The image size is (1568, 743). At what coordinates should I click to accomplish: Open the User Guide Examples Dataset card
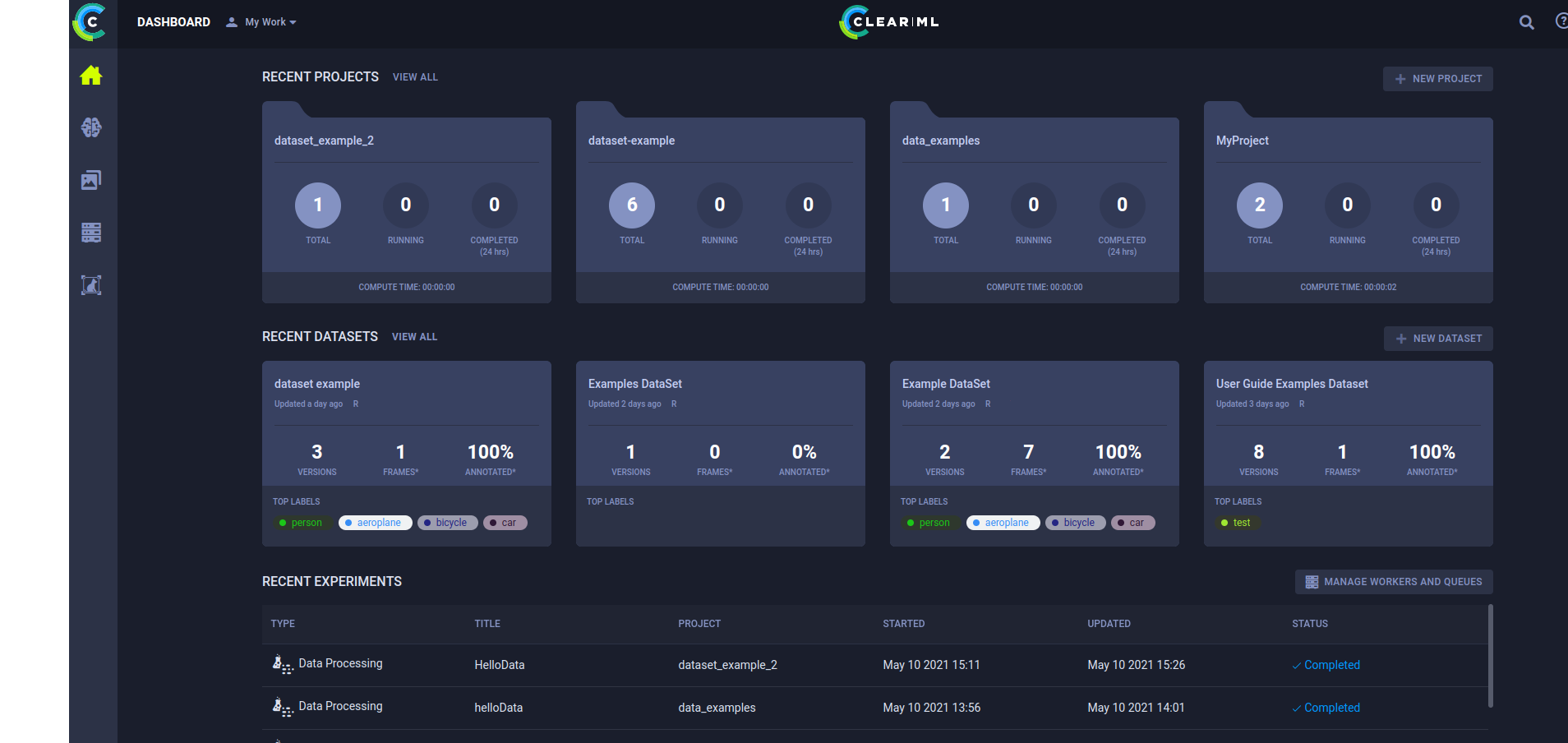coord(1349,454)
